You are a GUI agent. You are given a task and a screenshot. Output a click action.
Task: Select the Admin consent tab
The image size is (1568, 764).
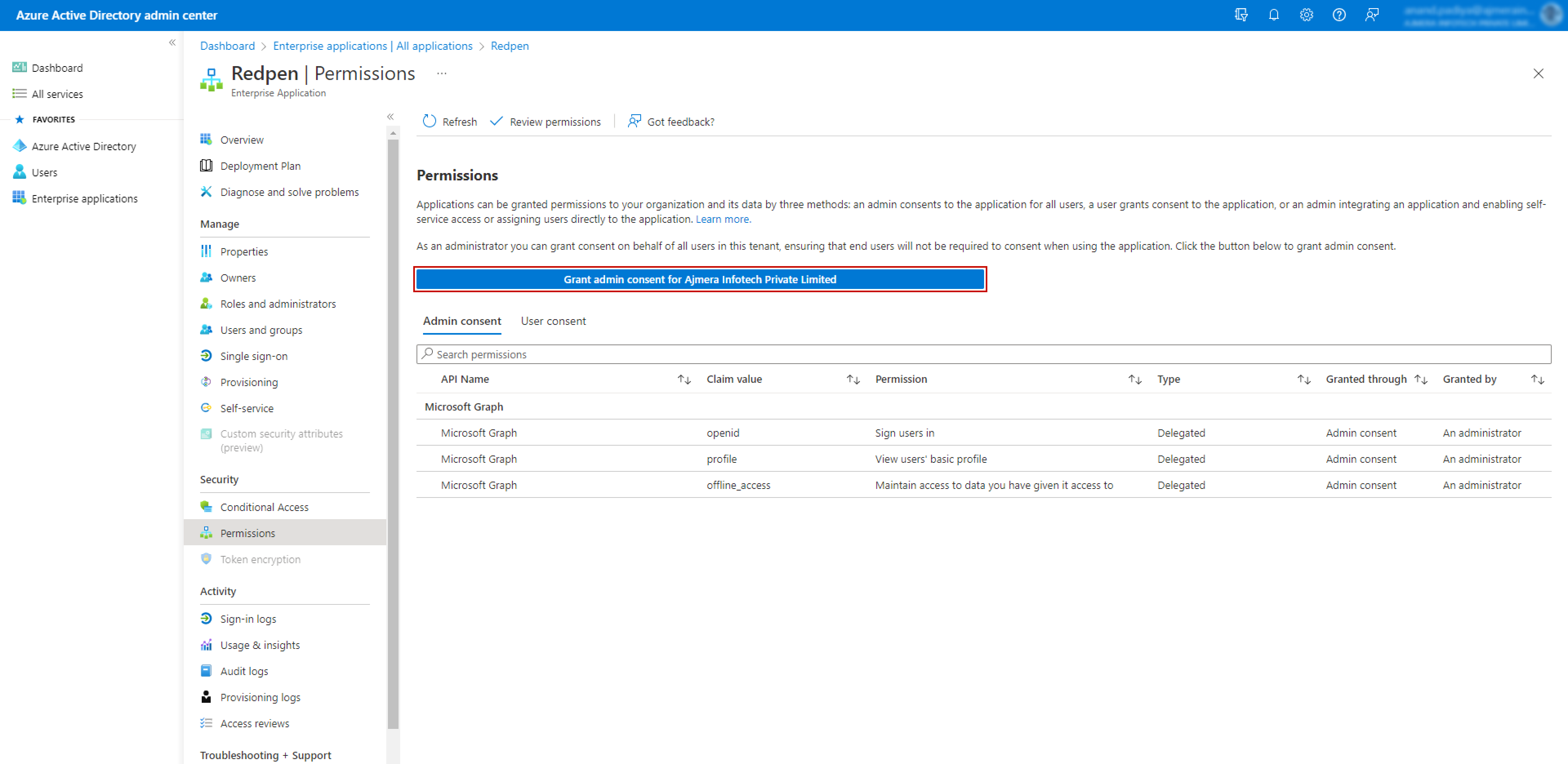(462, 321)
